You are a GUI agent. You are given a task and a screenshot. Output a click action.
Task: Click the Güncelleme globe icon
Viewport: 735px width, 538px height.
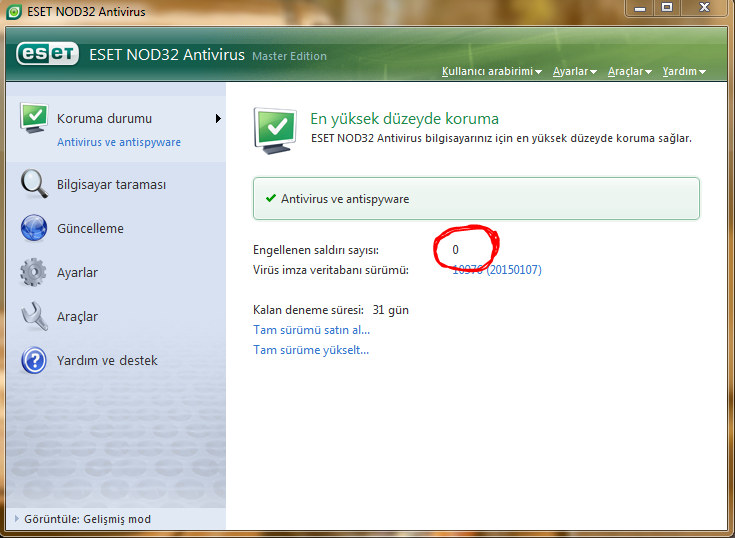click(34, 228)
